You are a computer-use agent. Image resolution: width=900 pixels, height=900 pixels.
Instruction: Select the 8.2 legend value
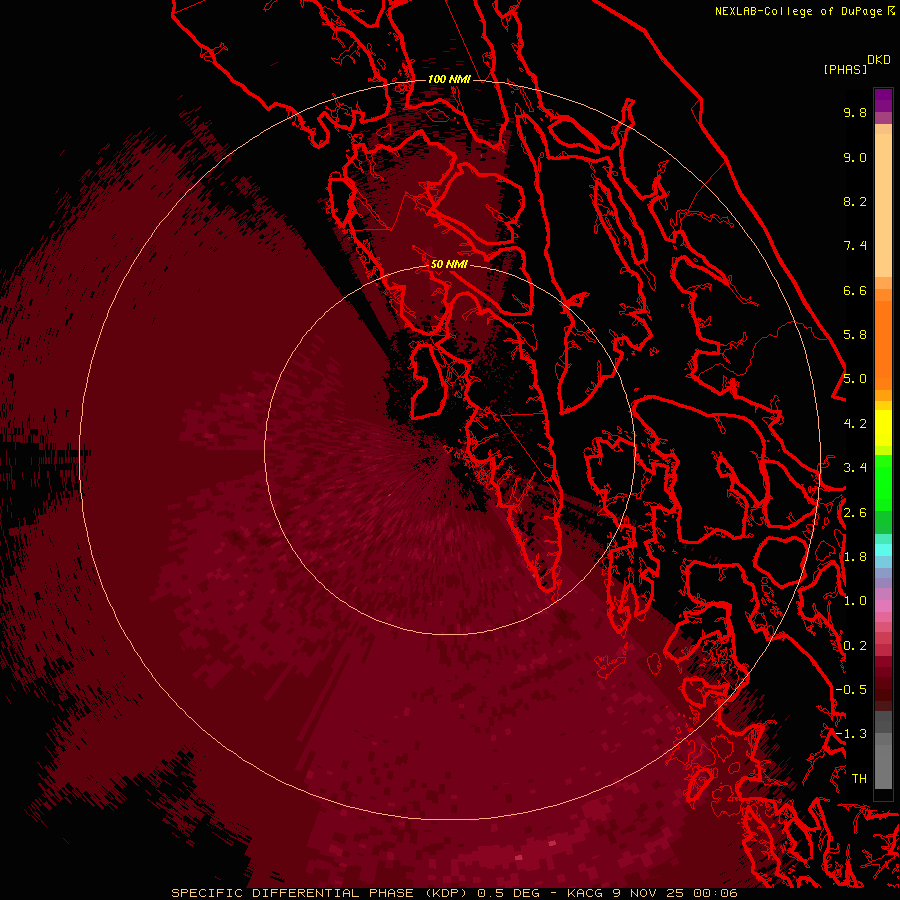tap(855, 201)
